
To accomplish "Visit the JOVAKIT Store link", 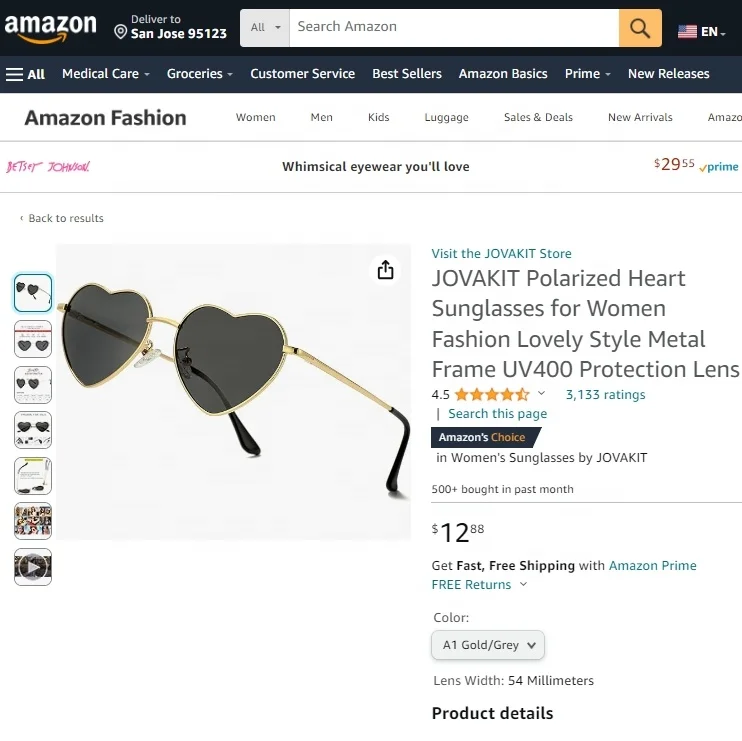I will (502, 254).
